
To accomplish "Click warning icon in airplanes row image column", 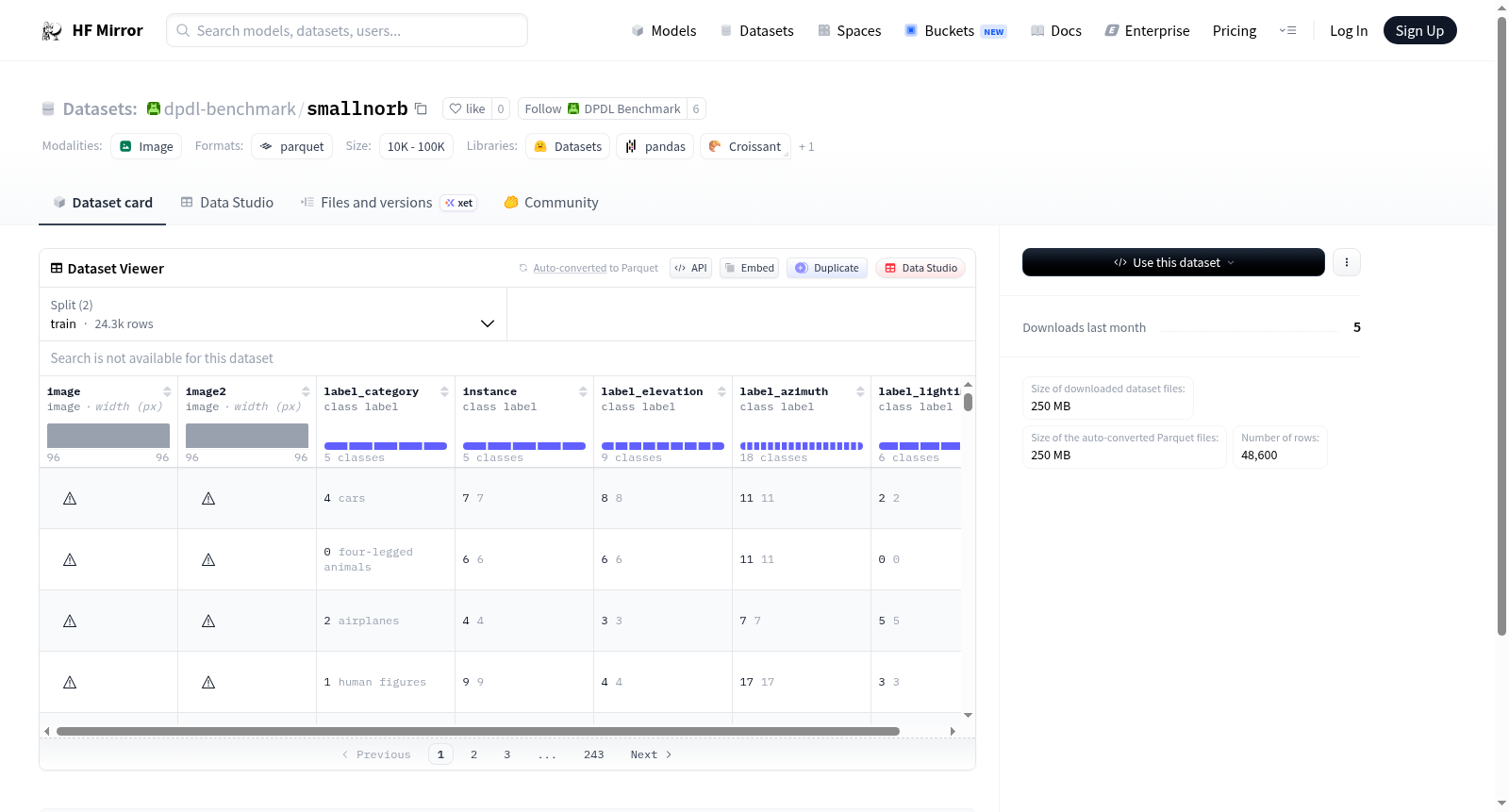I will point(70,621).
